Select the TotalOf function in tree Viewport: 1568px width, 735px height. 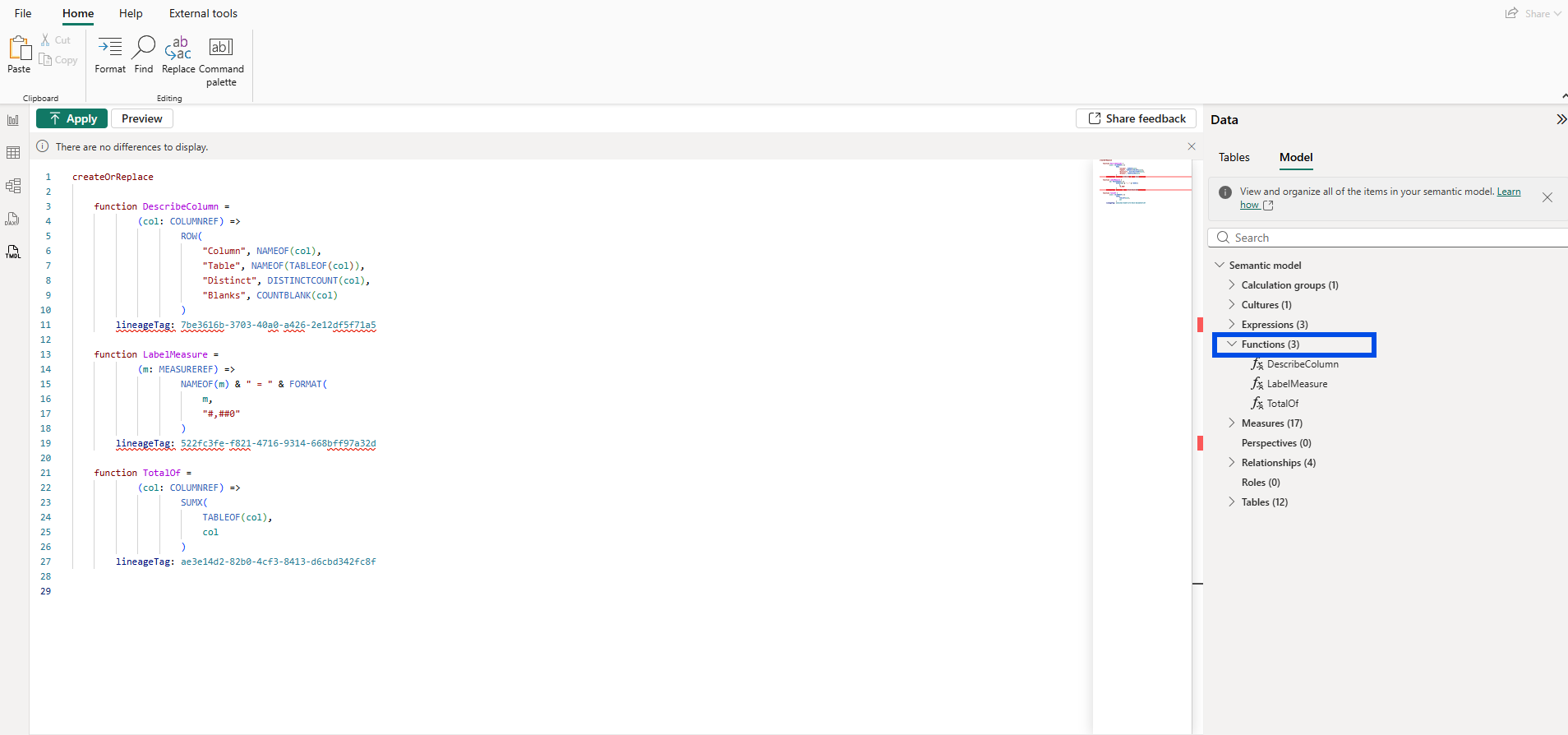coord(1283,404)
